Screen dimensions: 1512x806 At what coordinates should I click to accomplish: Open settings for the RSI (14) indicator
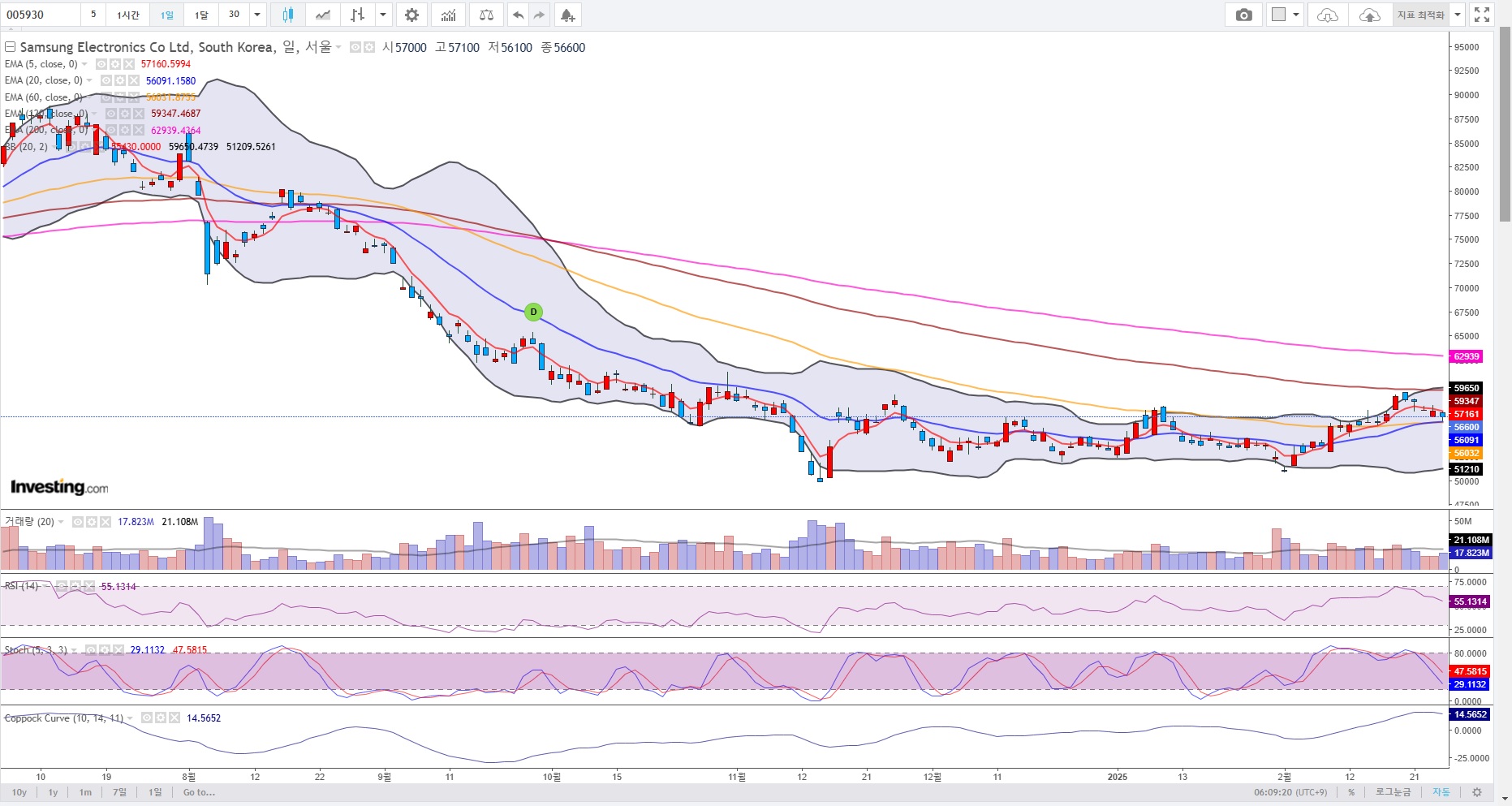click(75, 586)
